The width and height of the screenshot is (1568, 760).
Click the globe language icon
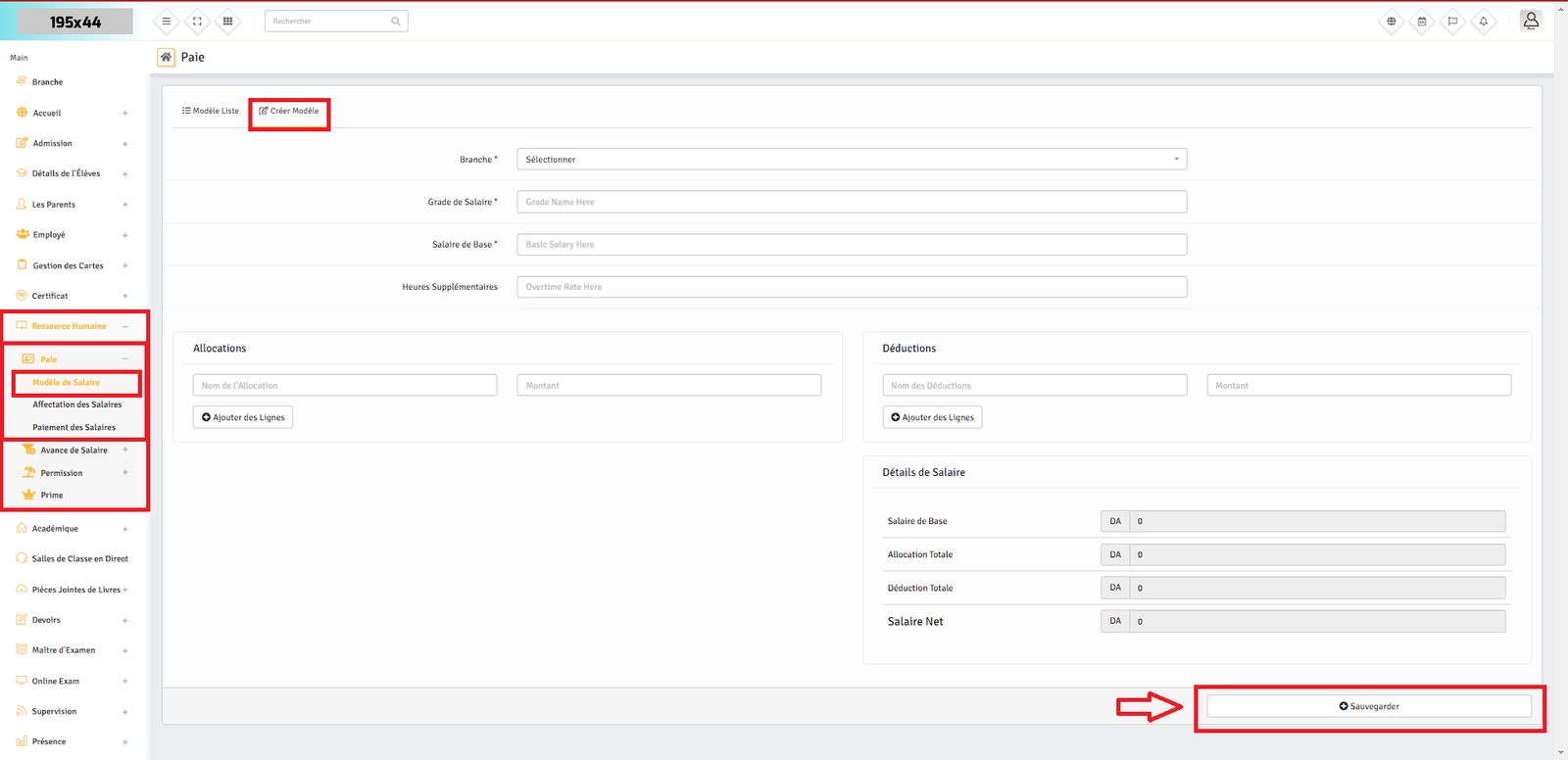click(1391, 22)
